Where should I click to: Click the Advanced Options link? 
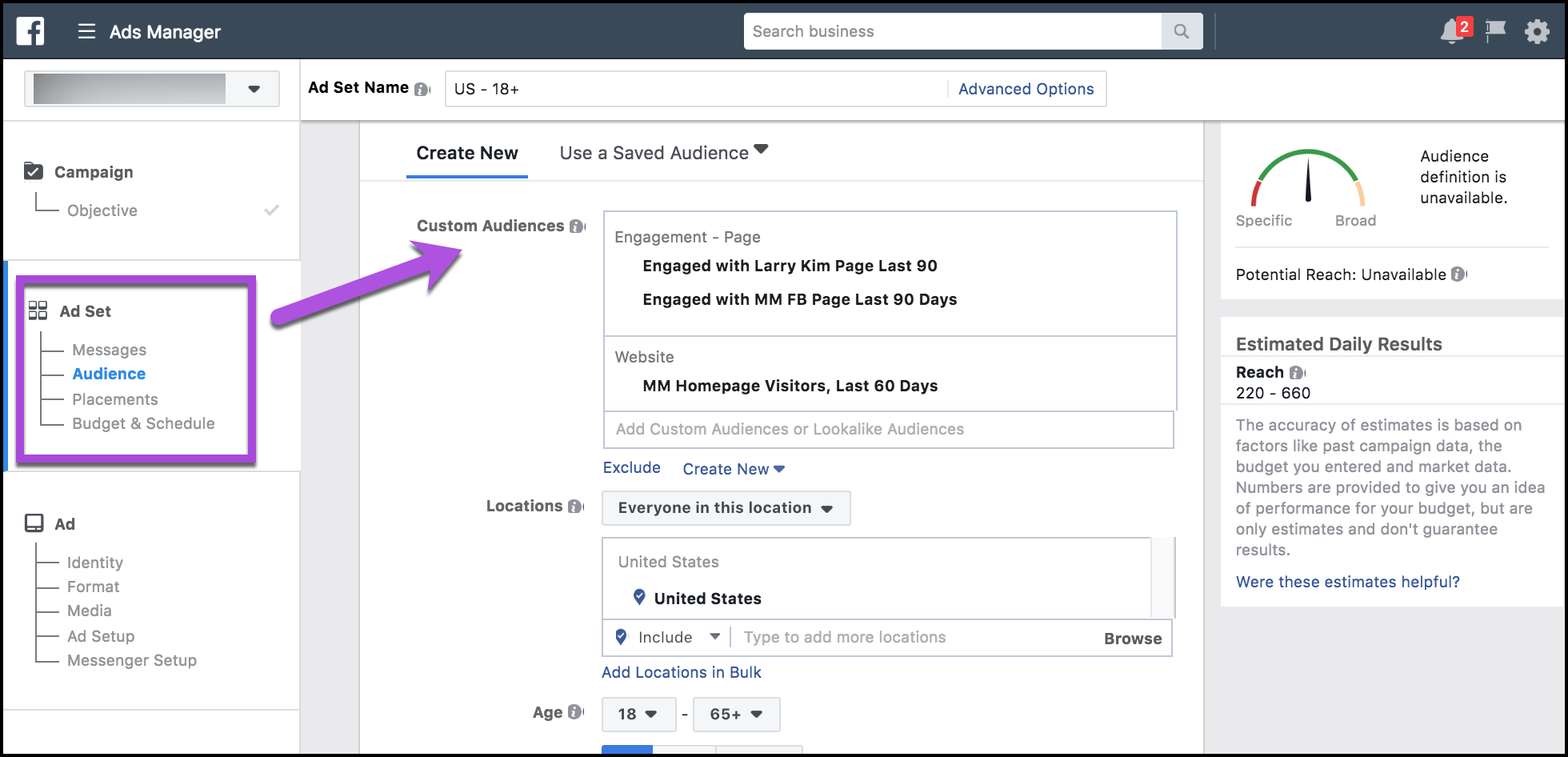point(1026,89)
